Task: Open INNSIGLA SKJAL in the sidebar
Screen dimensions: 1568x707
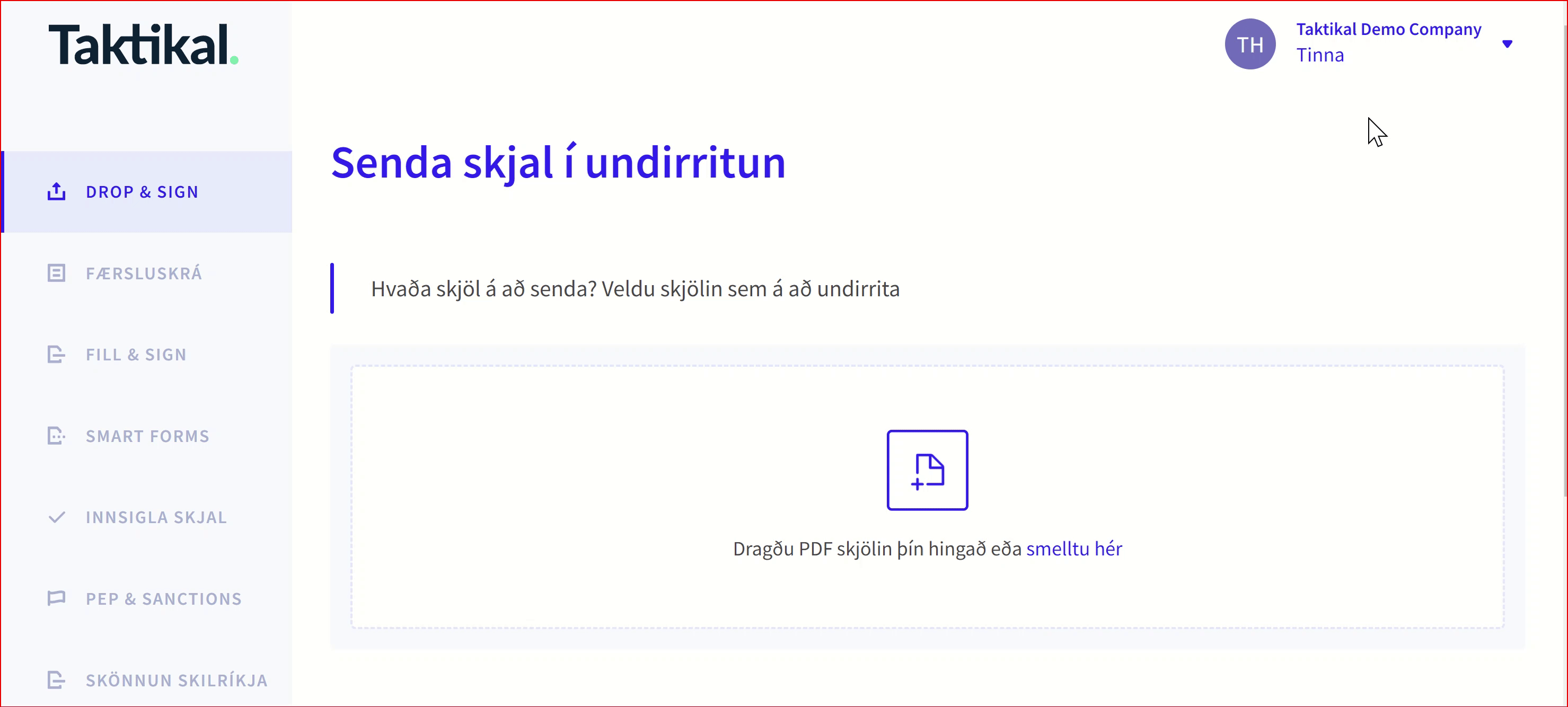Action: [x=147, y=517]
